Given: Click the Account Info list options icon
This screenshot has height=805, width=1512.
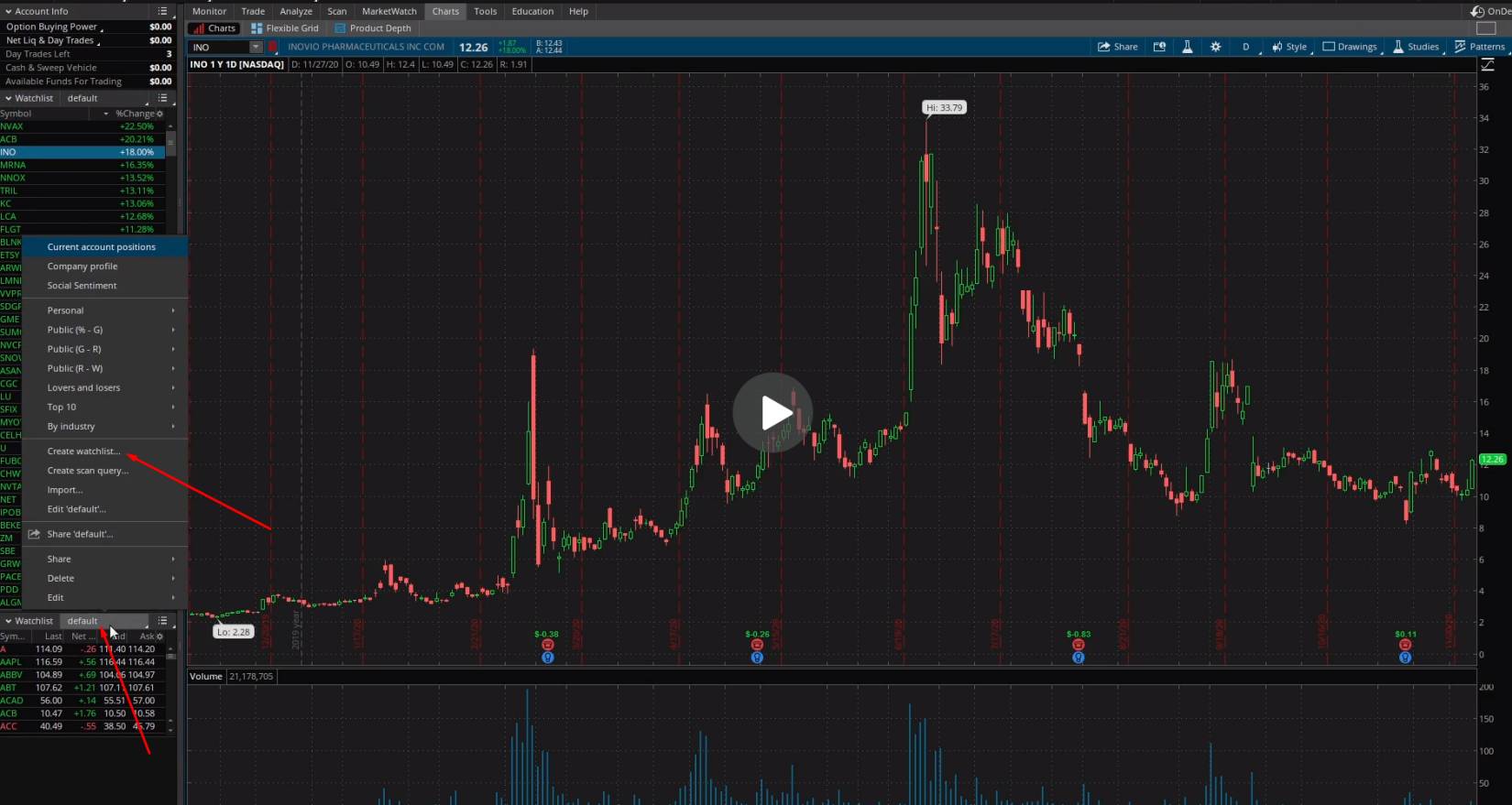Looking at the screenshot, I should (162, 11).
